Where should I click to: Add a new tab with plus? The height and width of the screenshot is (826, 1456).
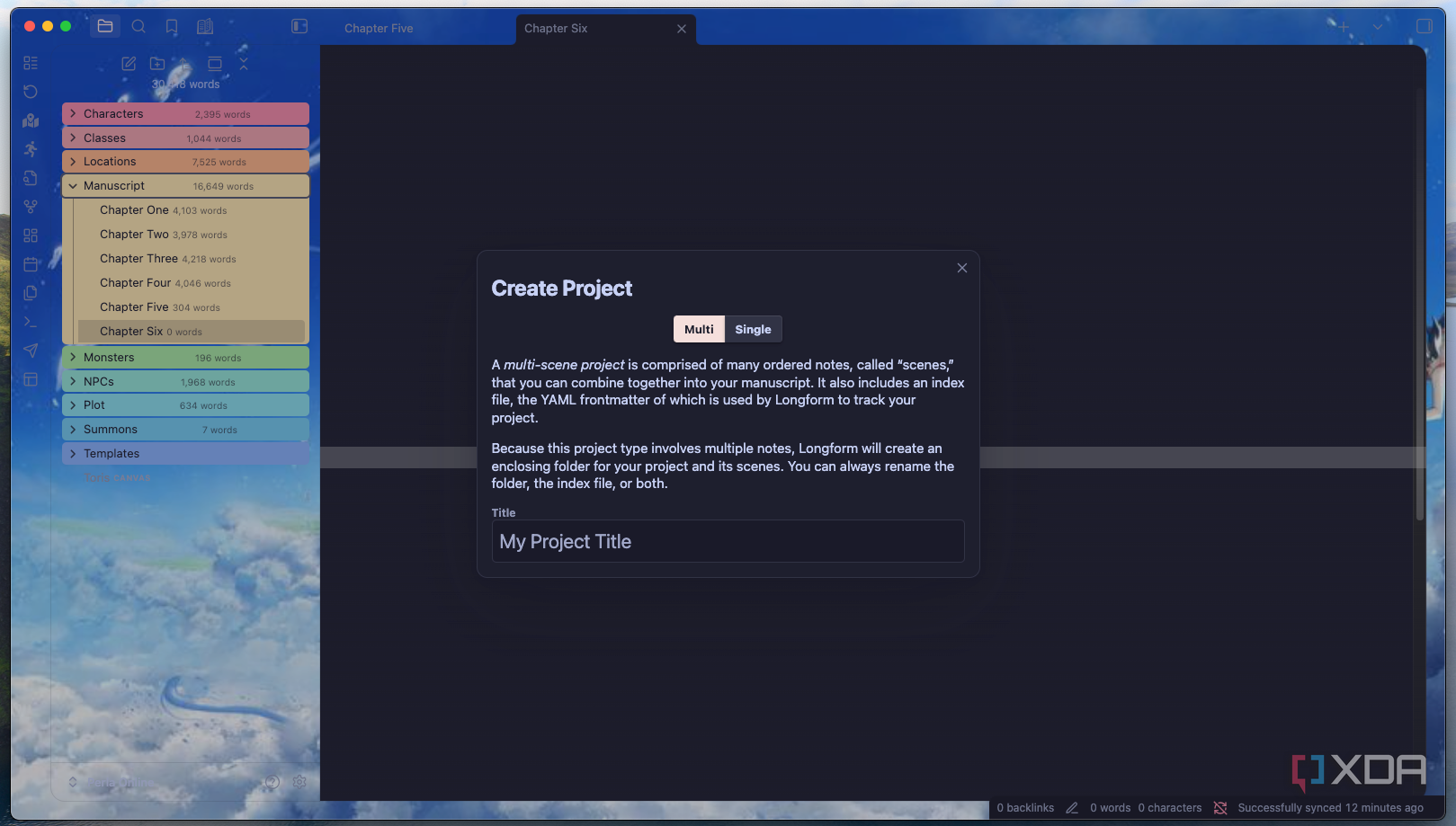[1344, 27]
